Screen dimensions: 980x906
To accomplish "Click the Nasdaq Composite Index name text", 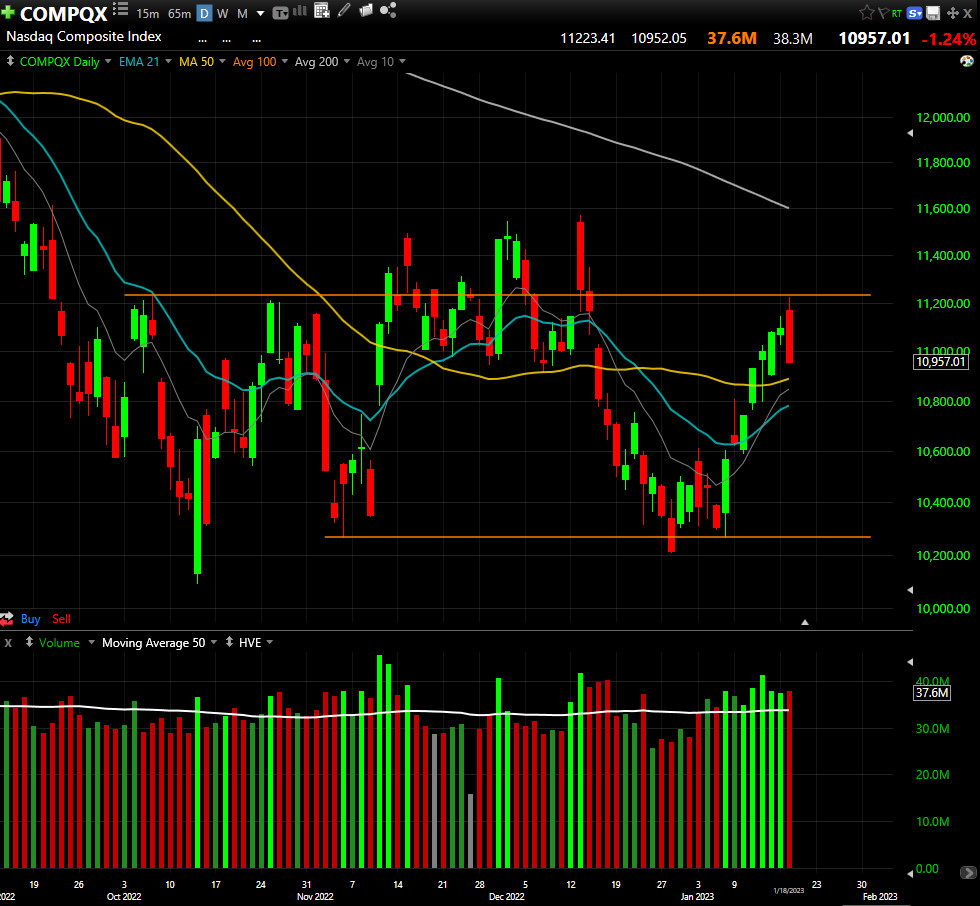I will [x=84, y=36].
